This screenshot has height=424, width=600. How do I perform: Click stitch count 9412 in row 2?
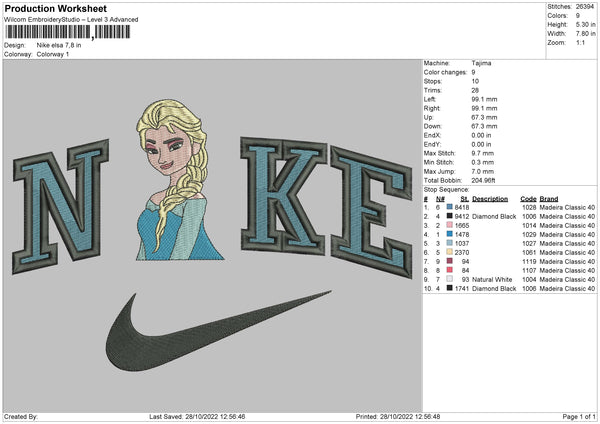coord(462,217)
